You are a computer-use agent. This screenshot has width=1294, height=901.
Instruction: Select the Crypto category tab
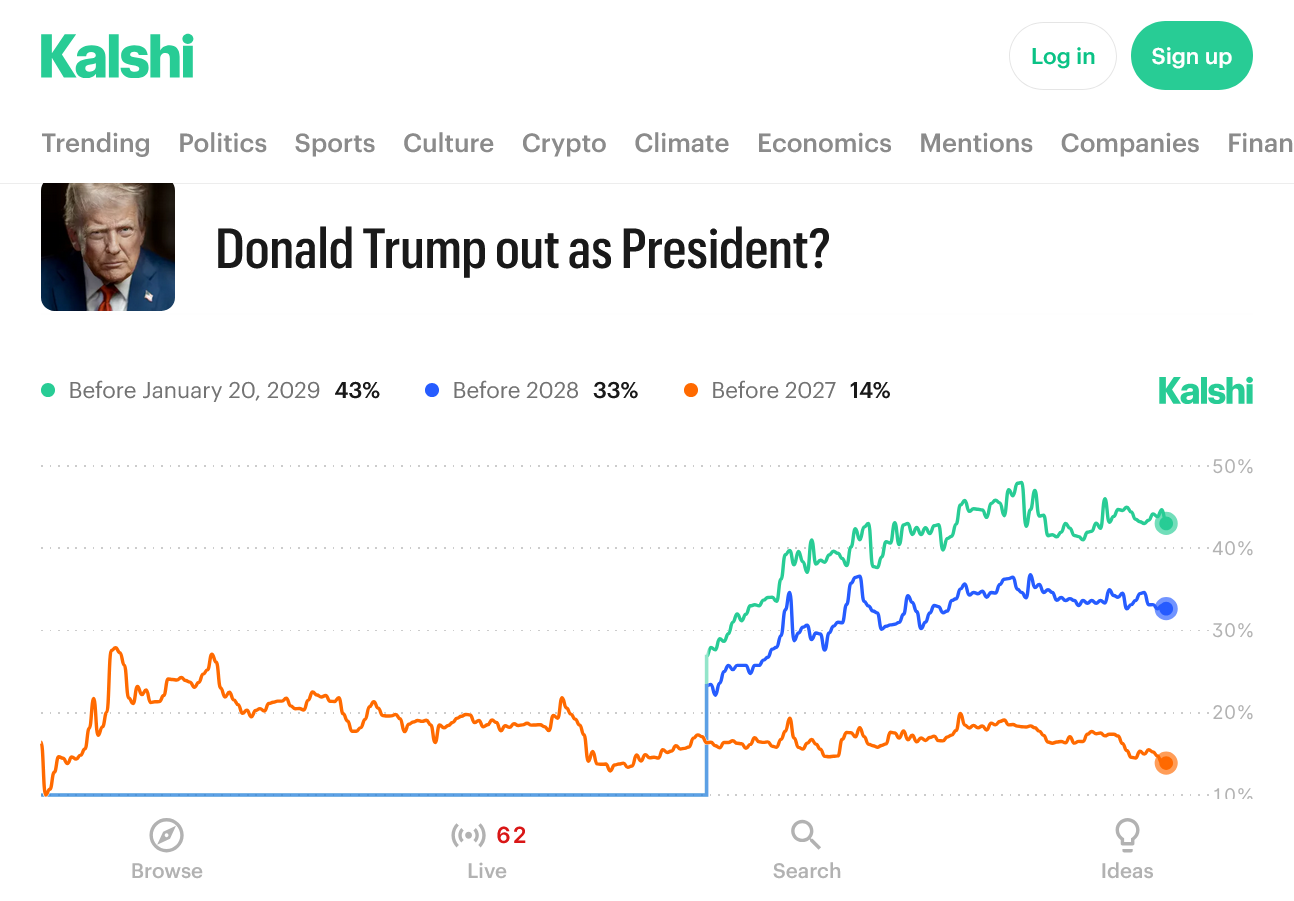pyautogui.click(x=564, y=143)
